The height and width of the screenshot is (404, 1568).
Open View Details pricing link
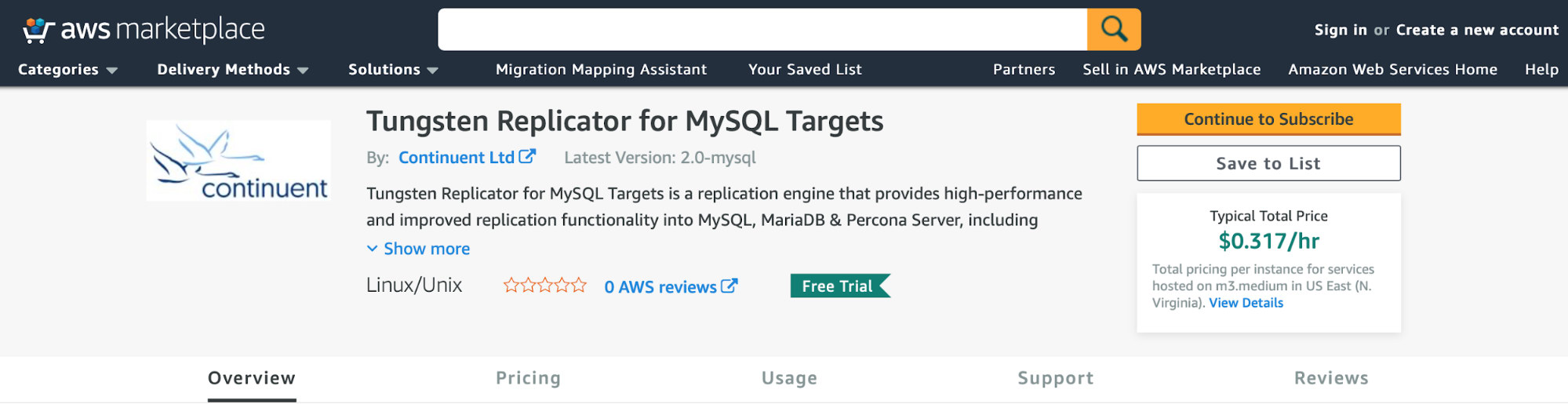(1246, 303)
